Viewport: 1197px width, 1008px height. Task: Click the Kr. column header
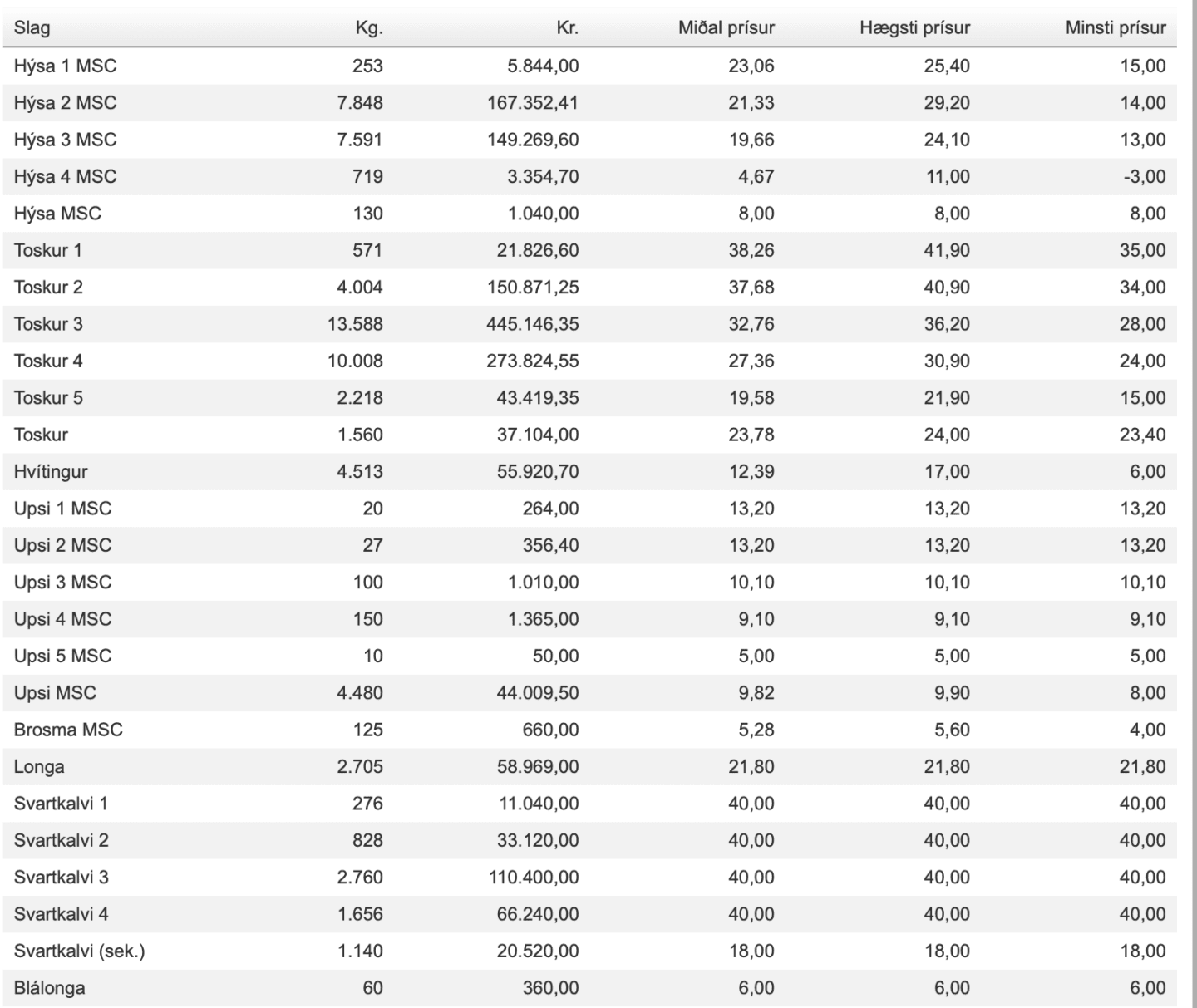(x=567, y=28)
